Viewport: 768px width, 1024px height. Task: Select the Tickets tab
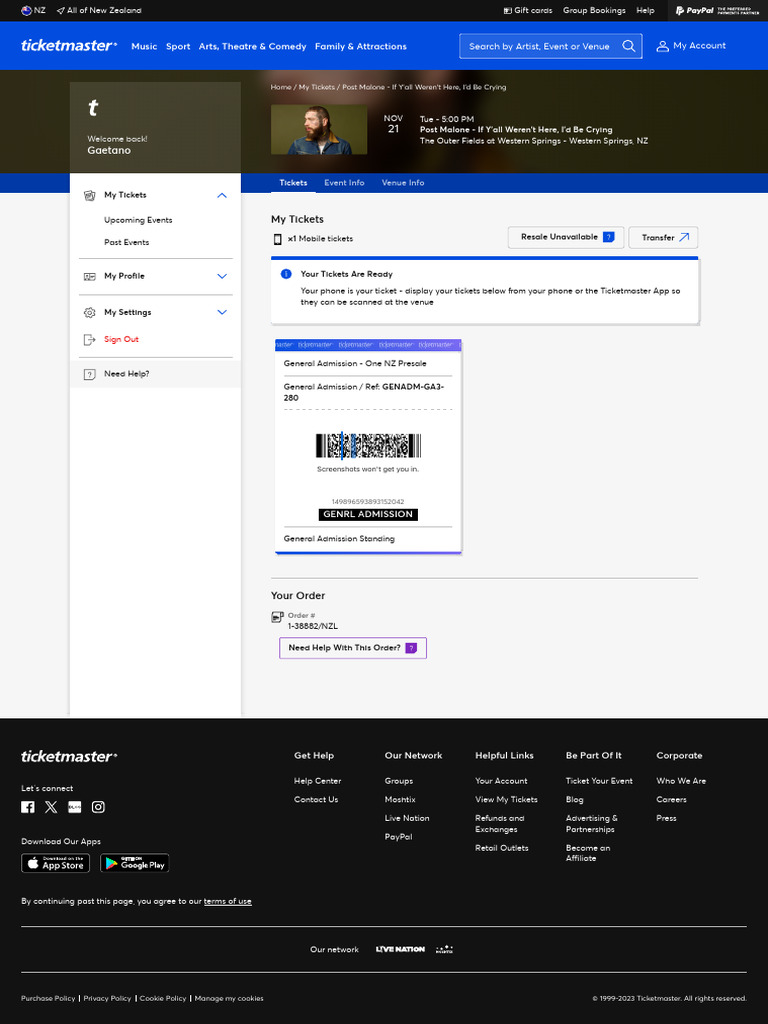pyautogui.click(x=293, y=183)
